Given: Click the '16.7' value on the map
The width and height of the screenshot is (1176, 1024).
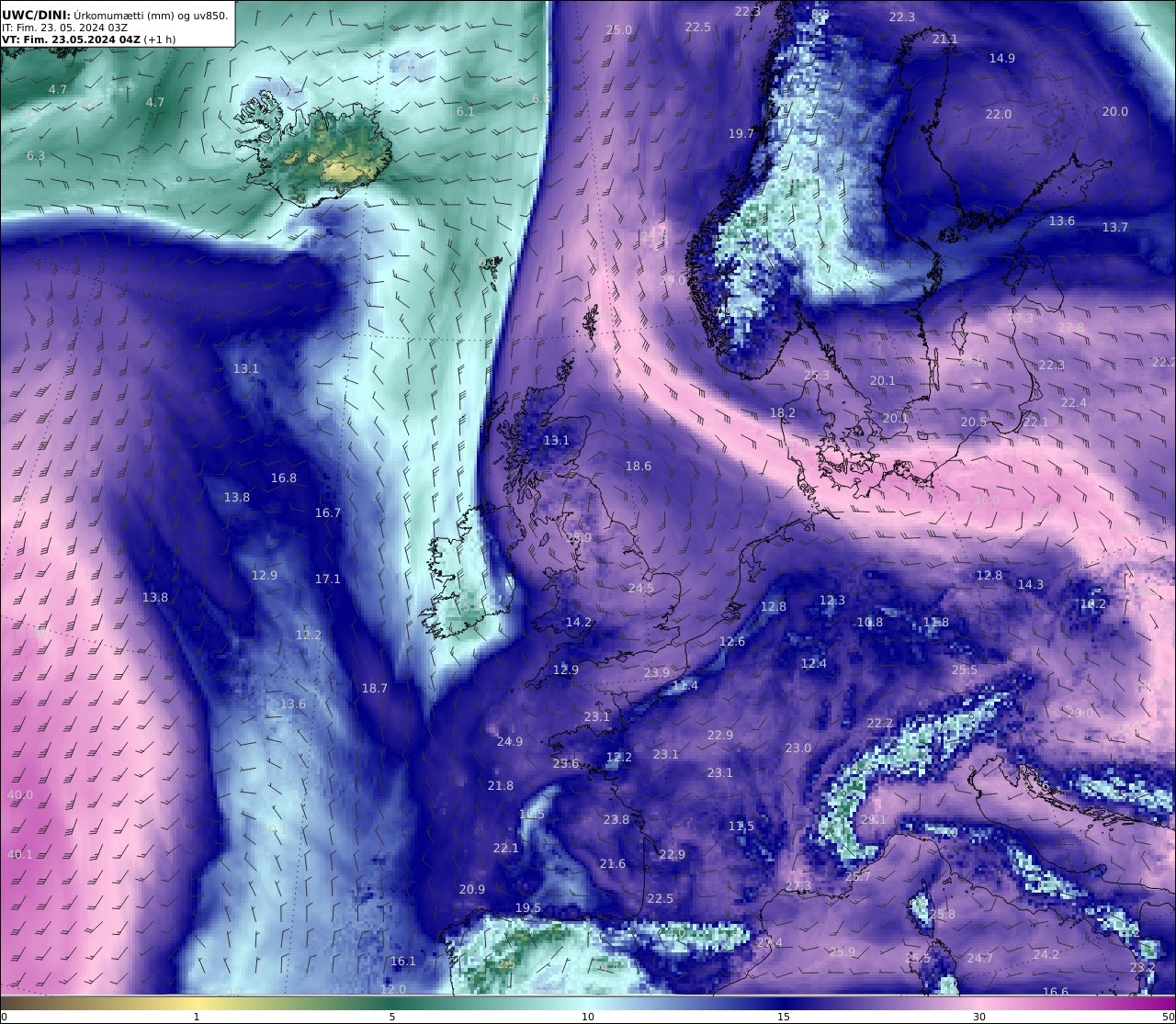Looking at the screenshot, I should click(328, 513).
